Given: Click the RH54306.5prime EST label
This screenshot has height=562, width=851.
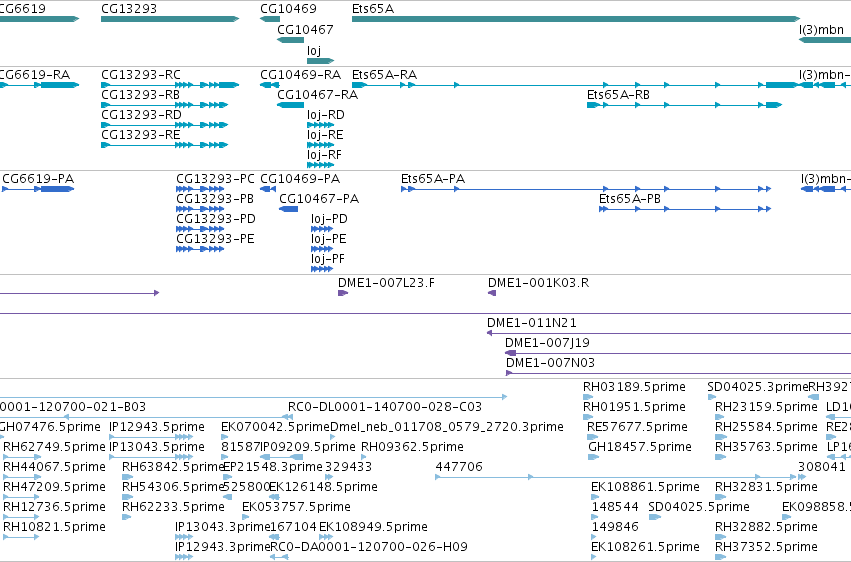Looking at the screenshot, I should pos(173,487).
